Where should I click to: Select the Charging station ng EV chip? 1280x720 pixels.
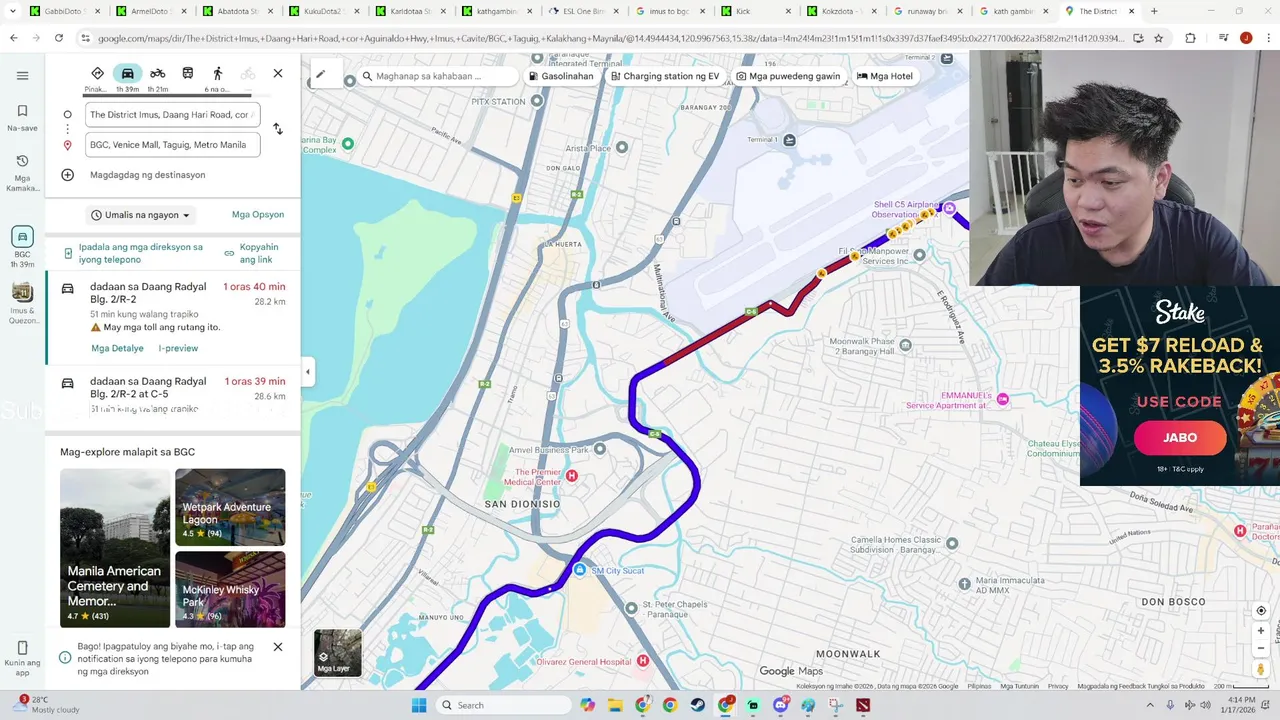point(665,76)
